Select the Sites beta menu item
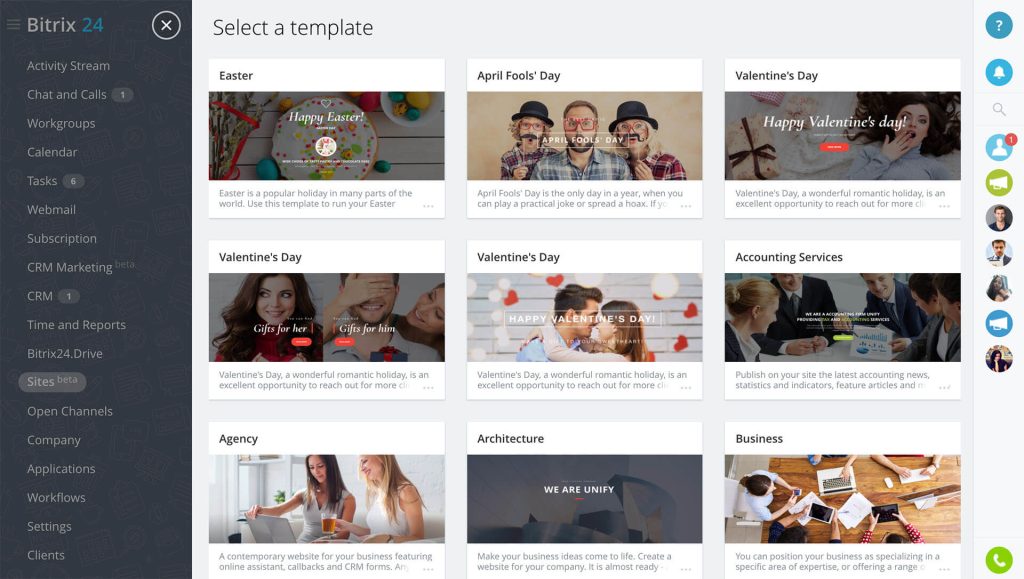This screenshot has width=1024, height=579. (x=52, y=381)
